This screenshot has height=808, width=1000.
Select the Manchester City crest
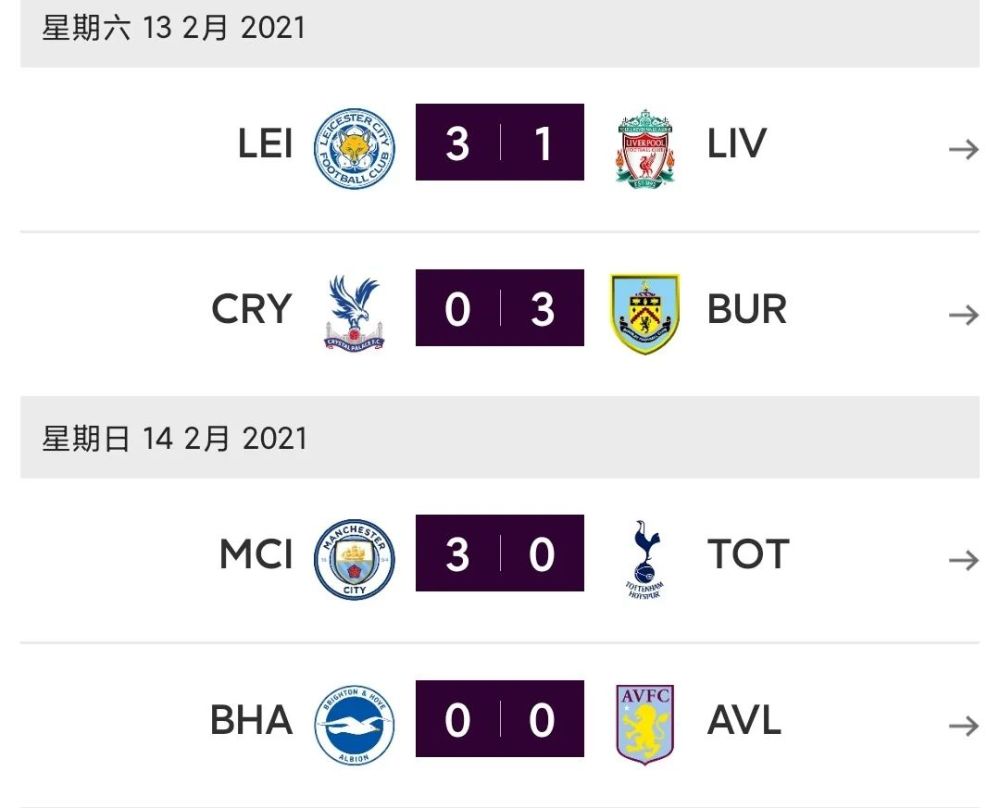(355, 559)
